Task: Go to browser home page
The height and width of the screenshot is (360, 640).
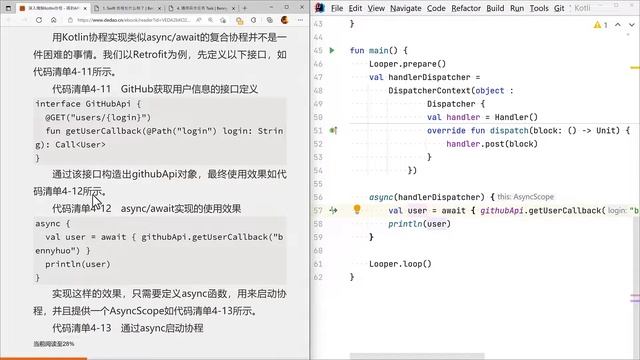Action: pos(53,20)
